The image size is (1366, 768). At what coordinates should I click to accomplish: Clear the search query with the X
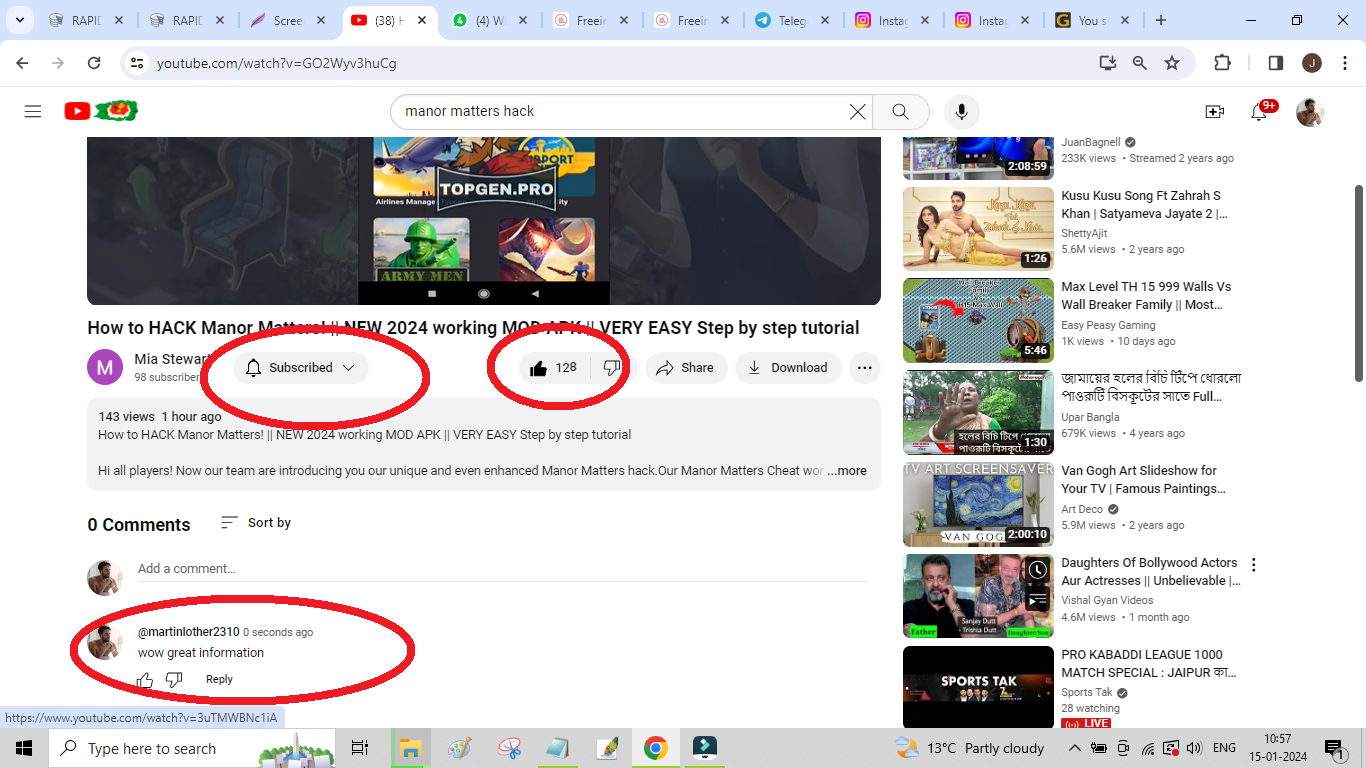pos(857,112)
